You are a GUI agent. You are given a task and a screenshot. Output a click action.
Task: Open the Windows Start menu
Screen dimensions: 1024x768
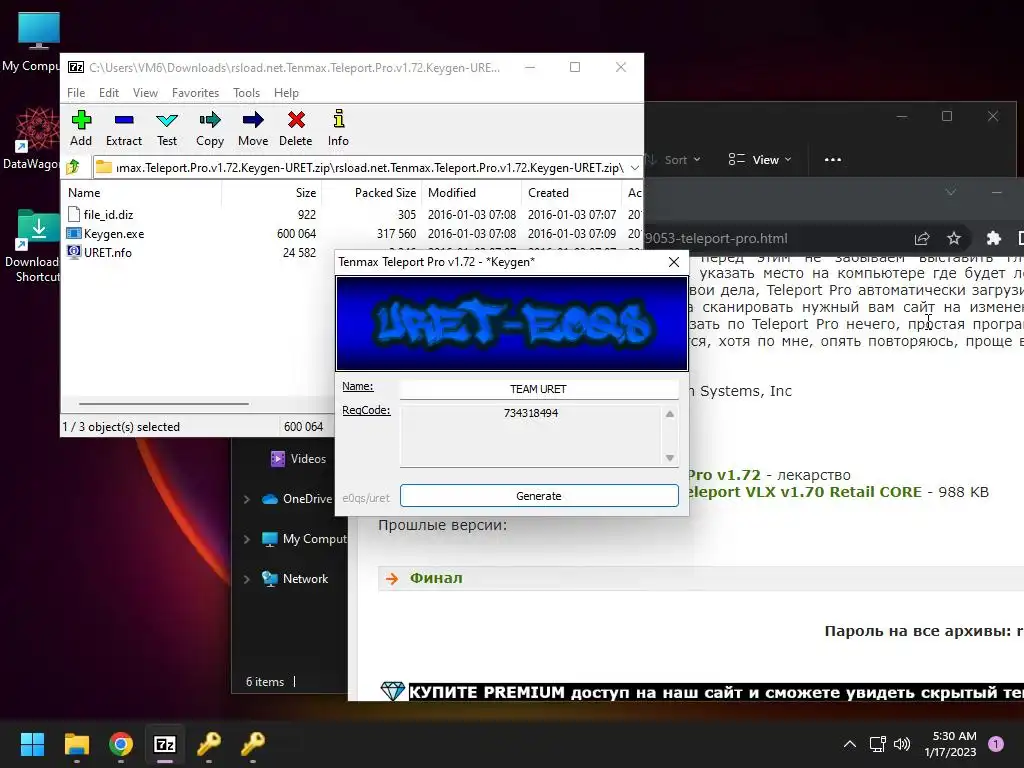32,744
